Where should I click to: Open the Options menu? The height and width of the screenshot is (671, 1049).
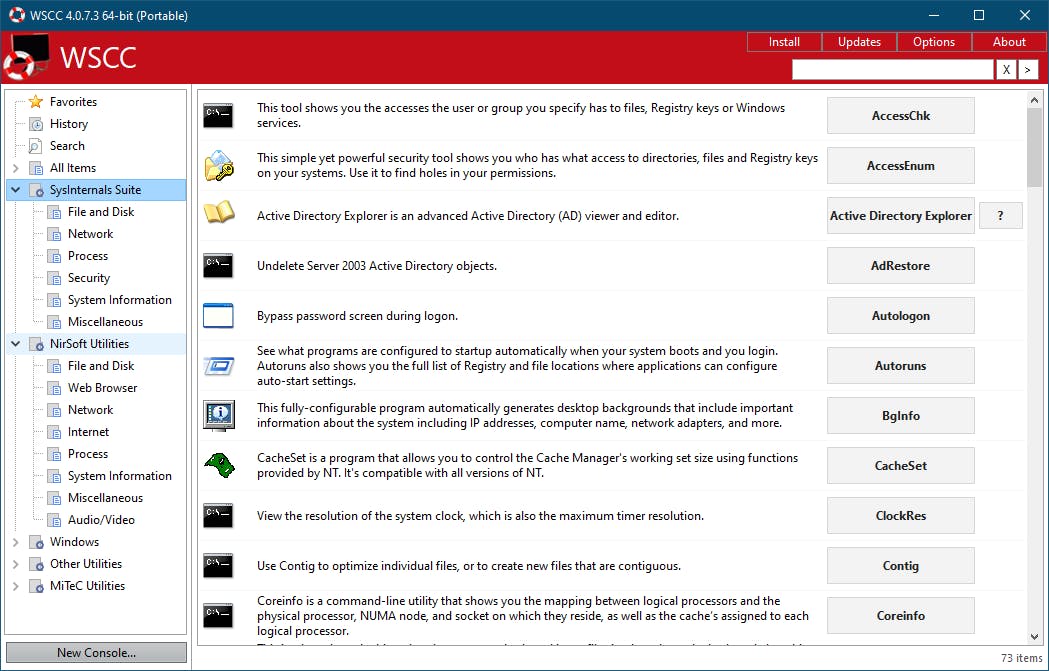(934, 41)
